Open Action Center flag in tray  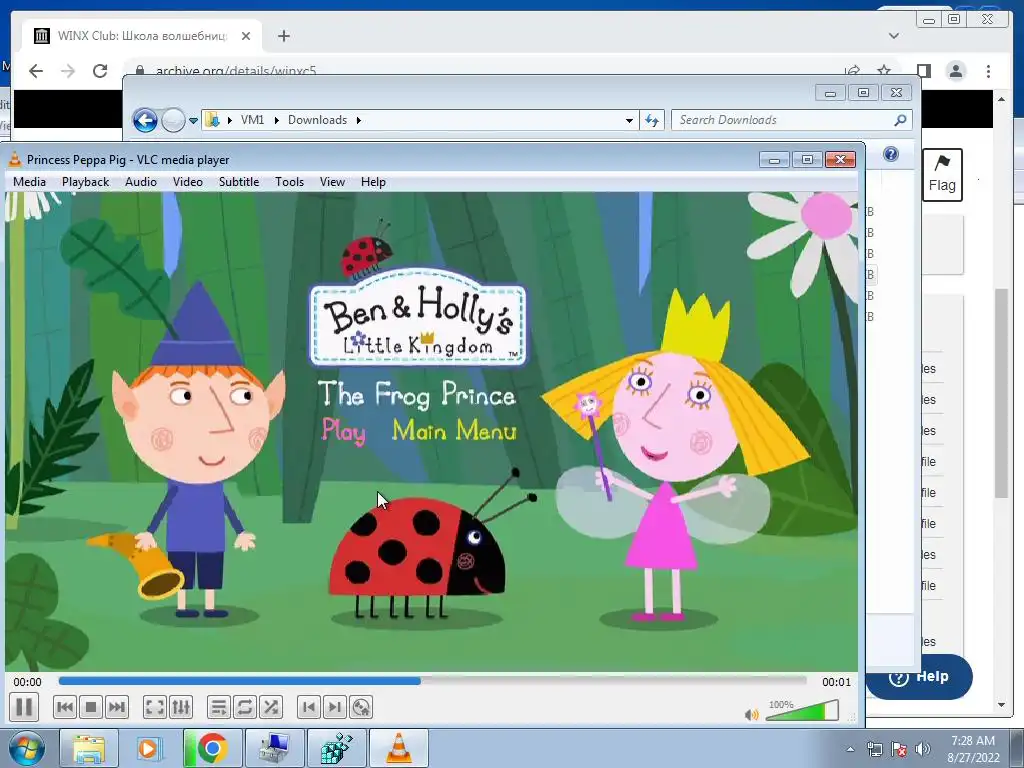click(x=899, y=749)
